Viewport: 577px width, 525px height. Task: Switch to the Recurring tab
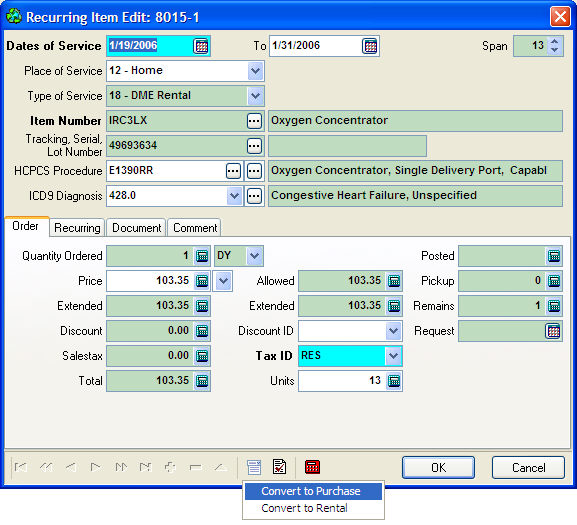click(x=77, y=228)
